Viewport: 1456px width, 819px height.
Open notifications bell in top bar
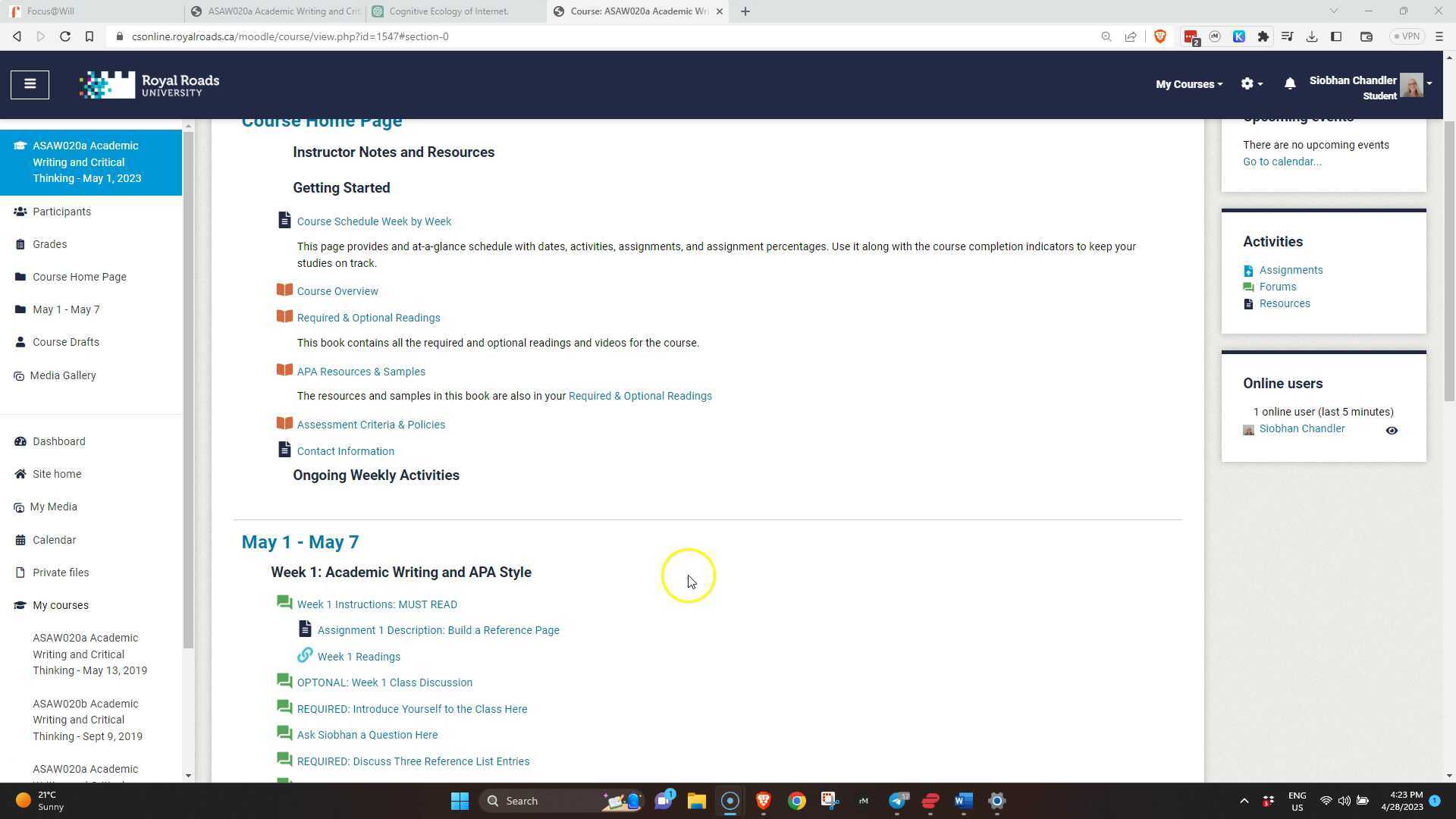point(1290,83)
